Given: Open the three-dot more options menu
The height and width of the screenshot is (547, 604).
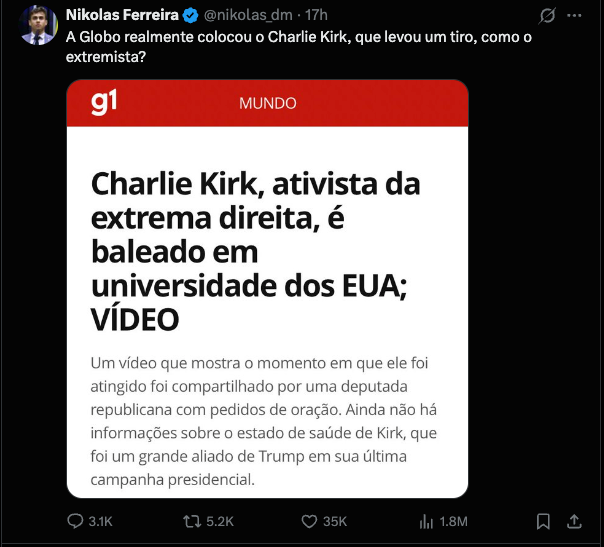Looking at the screenshot, I should click(574, 15).
